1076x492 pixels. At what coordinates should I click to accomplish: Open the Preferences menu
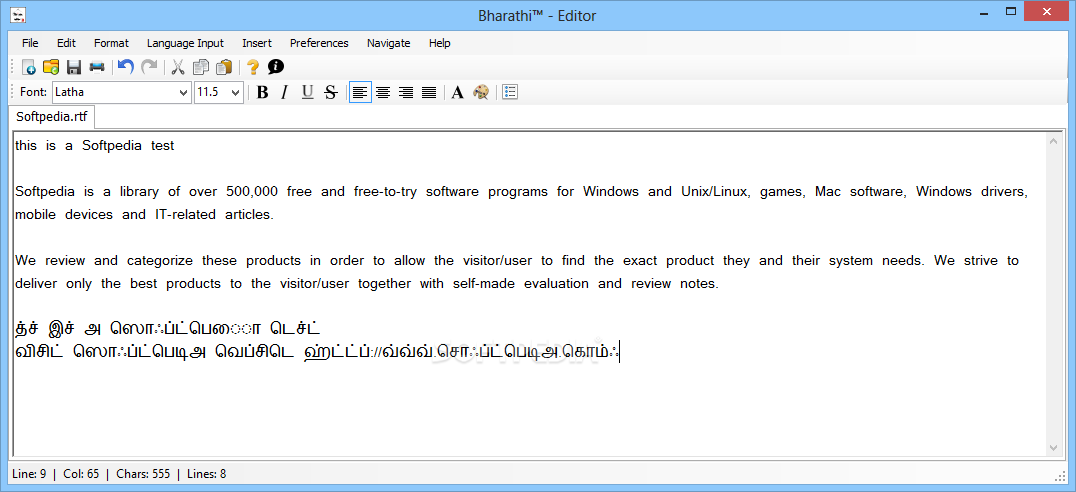(x=319, y=43)
